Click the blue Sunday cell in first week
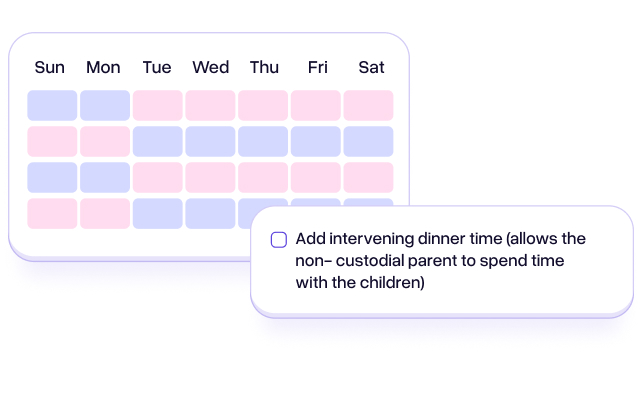This screenshot has height=404, width=641. click(x=52, y=105)
